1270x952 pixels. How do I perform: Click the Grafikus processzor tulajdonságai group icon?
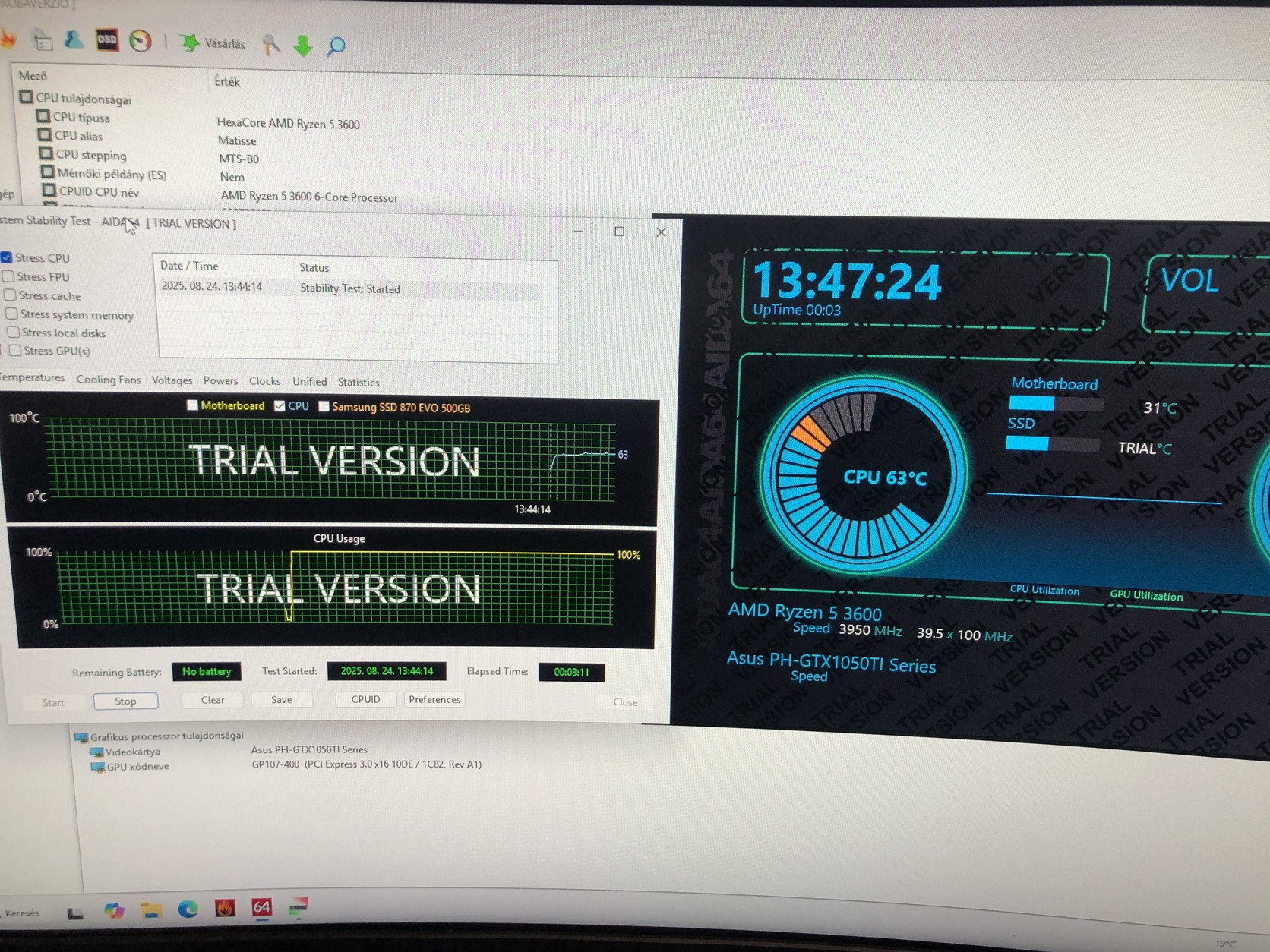point(81,736)
